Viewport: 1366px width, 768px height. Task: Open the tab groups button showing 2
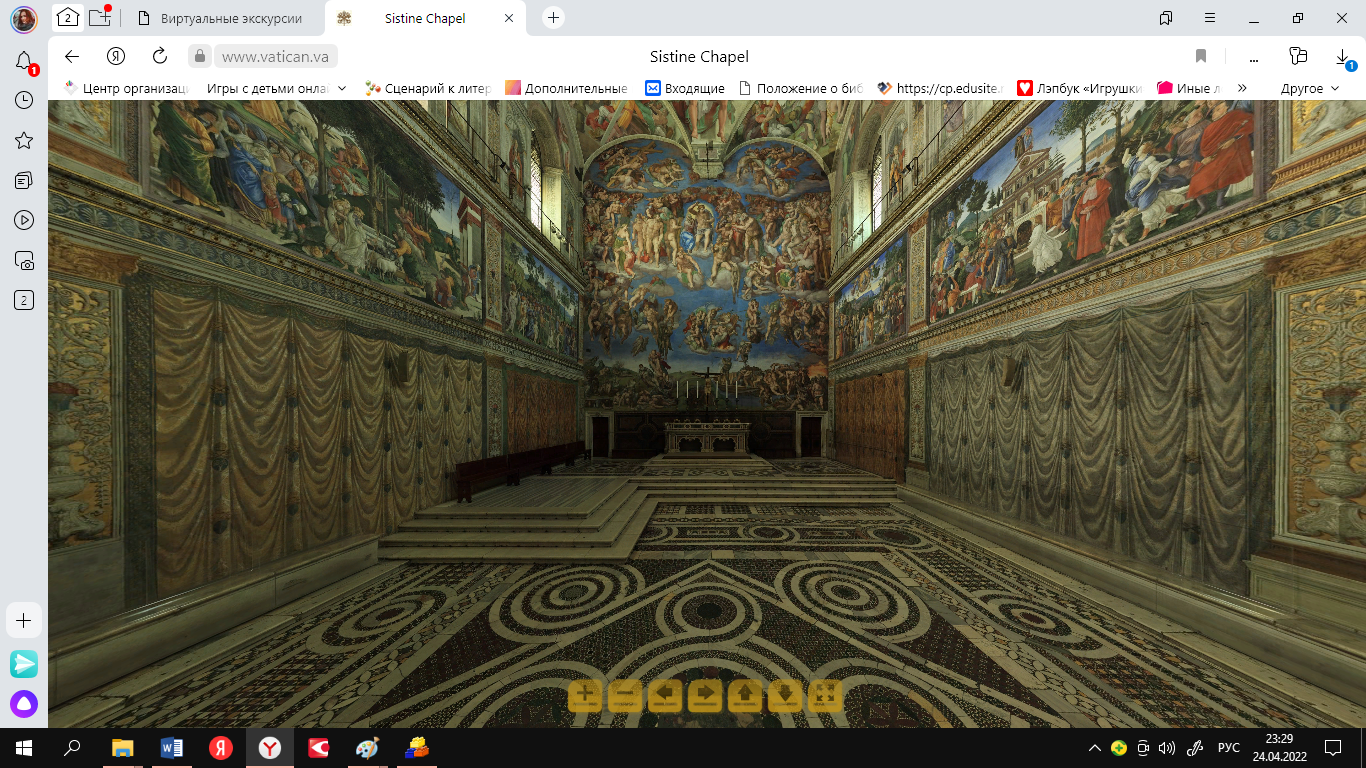pos(67,17)
